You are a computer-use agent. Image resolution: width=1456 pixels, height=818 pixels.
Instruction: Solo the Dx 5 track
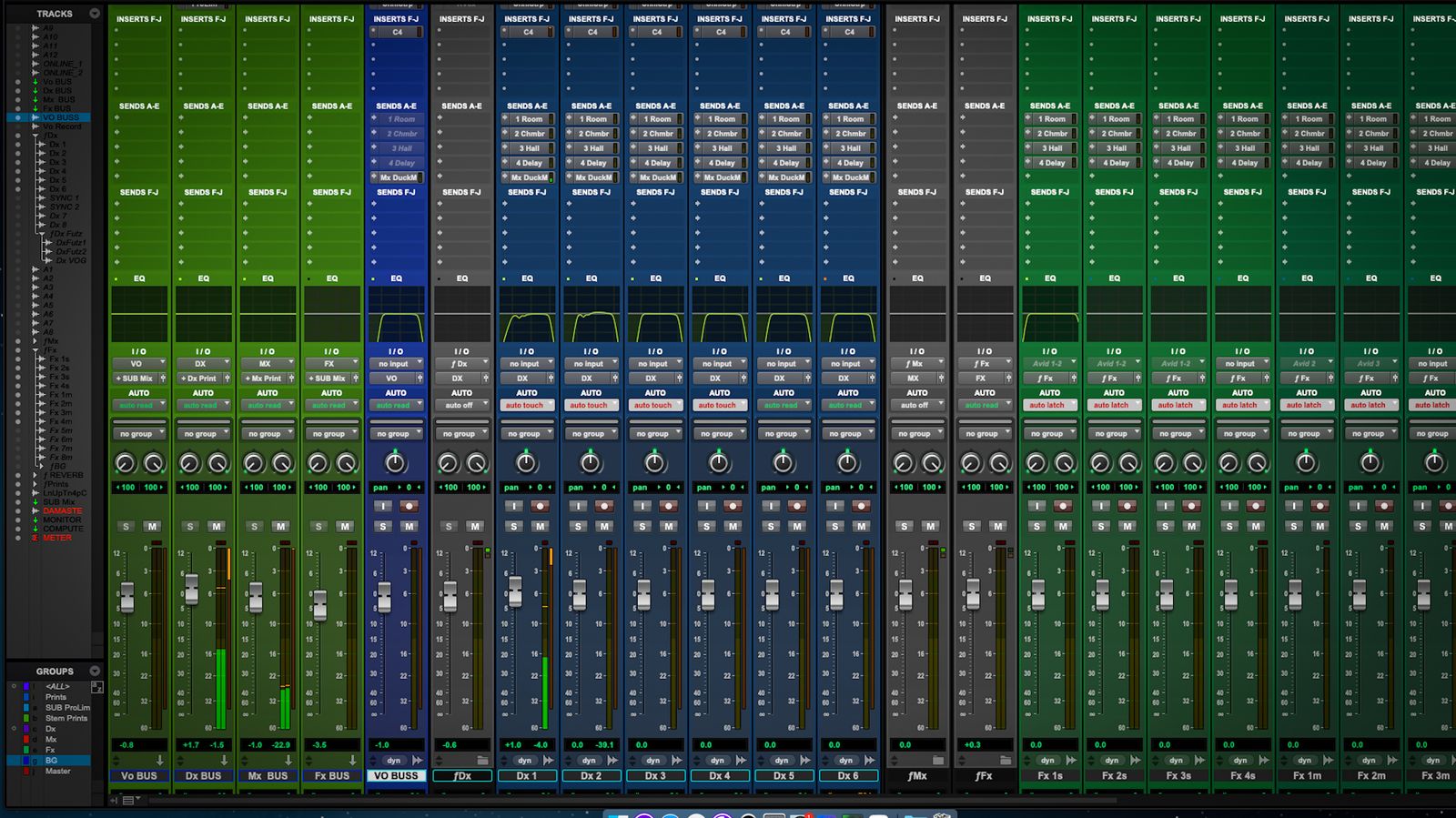pos(771,527)
